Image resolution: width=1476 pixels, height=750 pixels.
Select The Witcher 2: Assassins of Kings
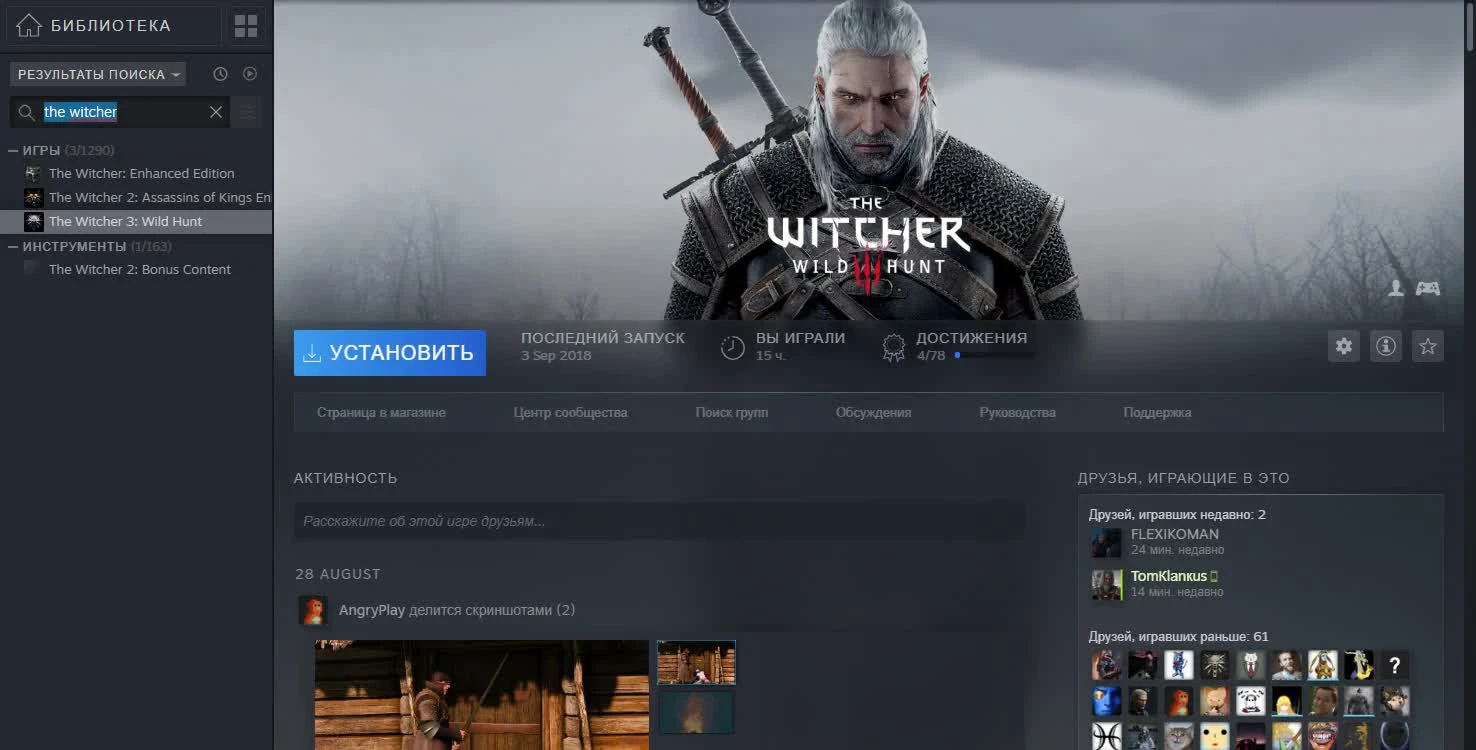pos(160,197)
